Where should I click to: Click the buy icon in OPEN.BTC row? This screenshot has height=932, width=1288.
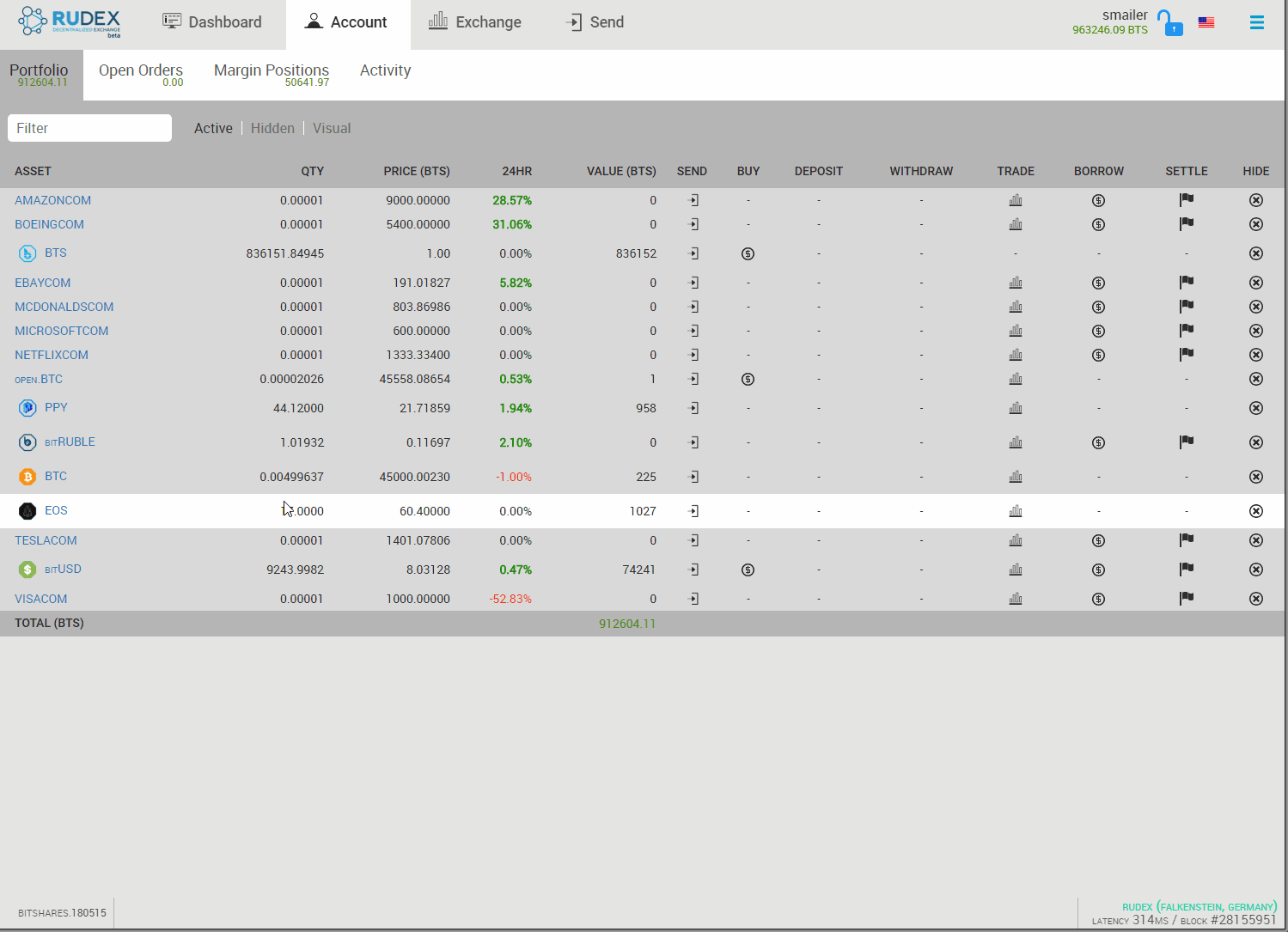point(748,379)
